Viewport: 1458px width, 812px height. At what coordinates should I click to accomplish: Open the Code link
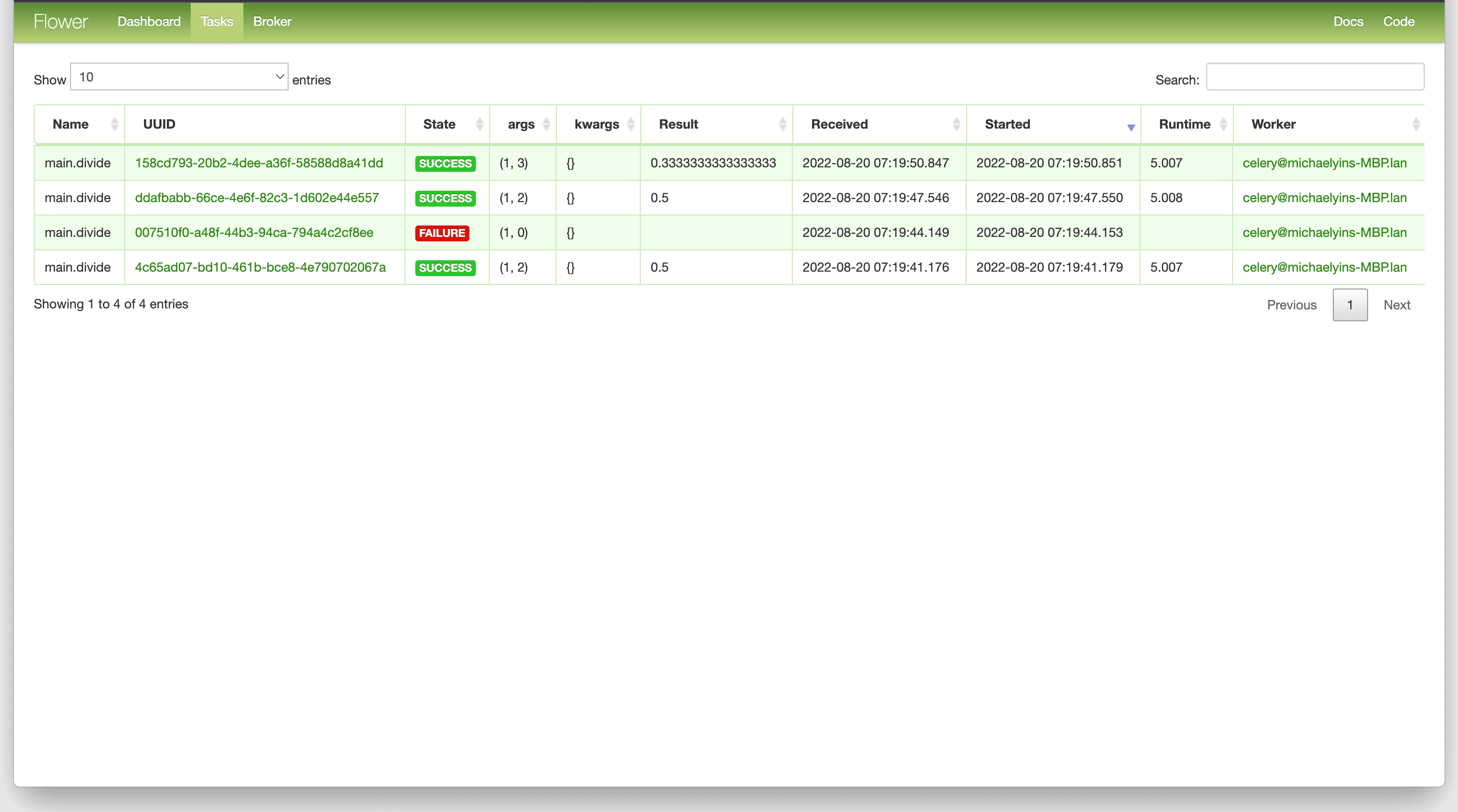[1398, 21]
